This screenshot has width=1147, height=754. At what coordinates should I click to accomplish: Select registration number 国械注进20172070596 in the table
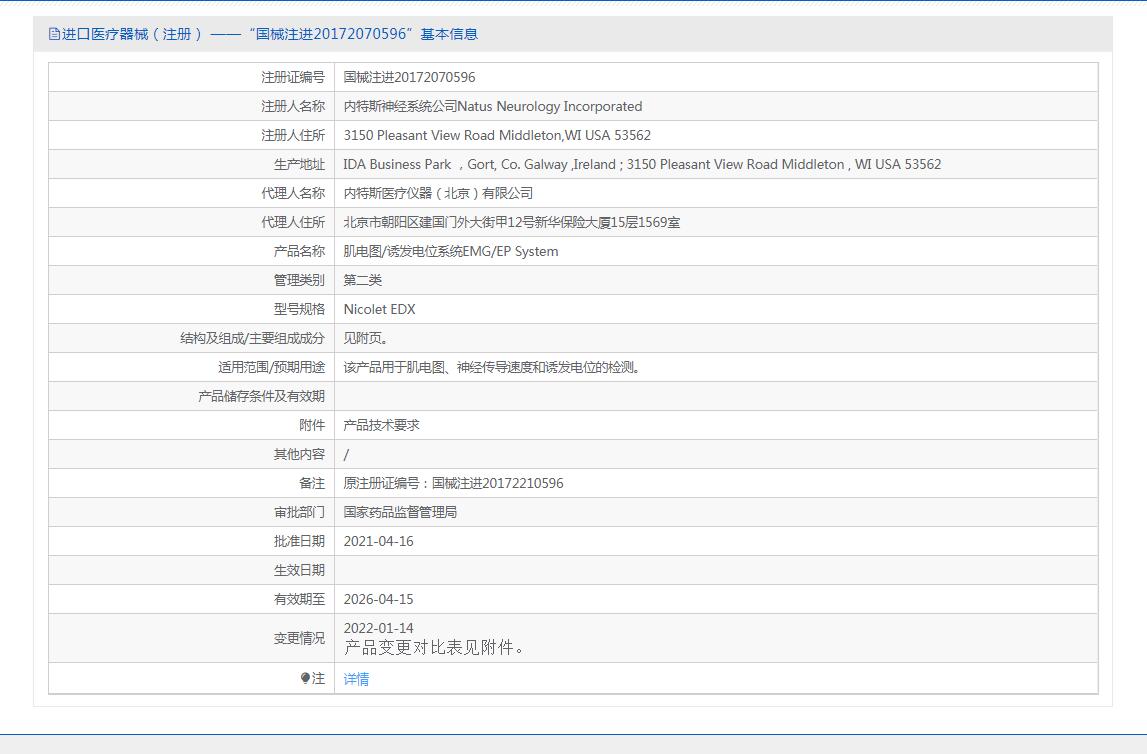(409, 77)
